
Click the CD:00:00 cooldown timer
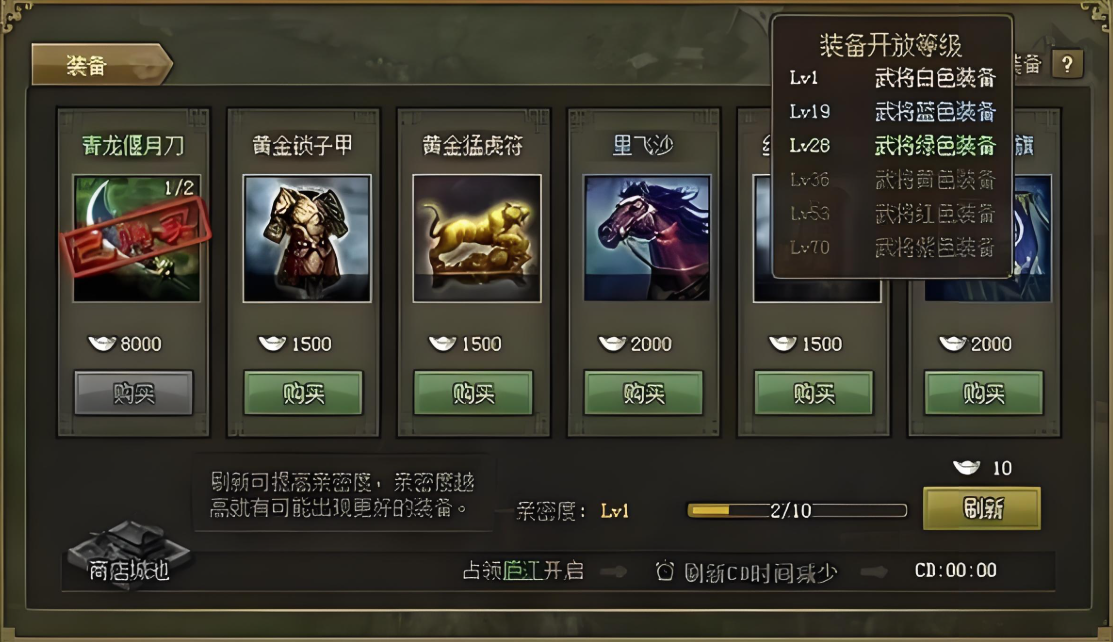point(955,570)
